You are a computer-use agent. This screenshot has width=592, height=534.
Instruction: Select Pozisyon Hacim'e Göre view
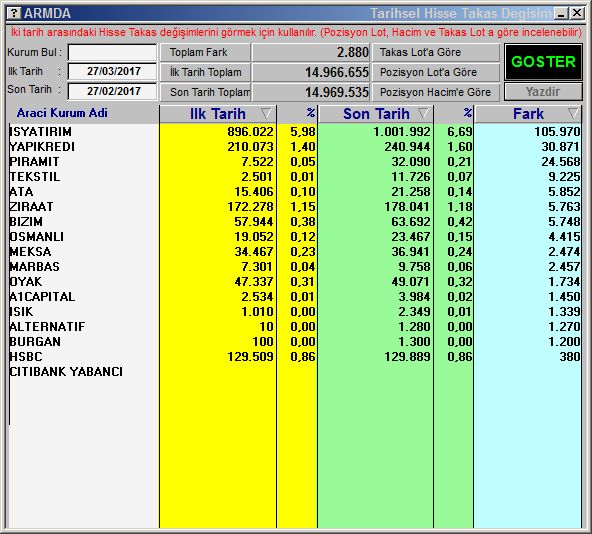(436, 92)
